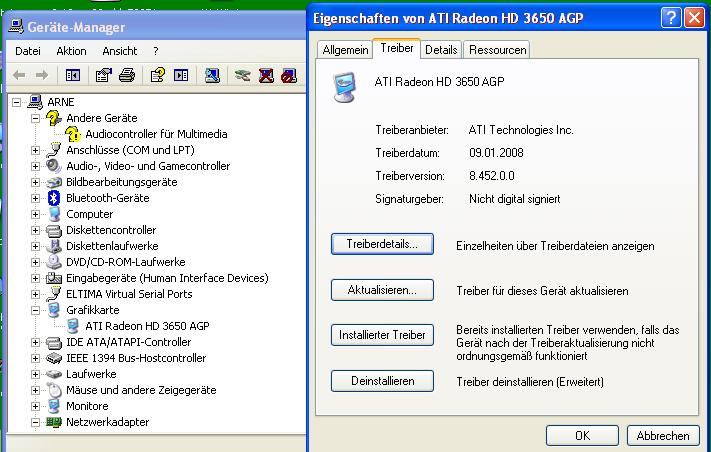Open the Ansicht menu
Viewport: 711px width, 452px height.
120,51
